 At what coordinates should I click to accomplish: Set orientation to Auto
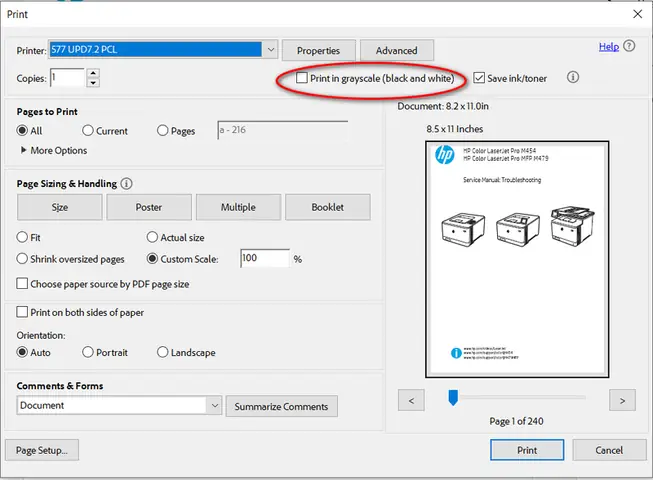[22, 352]
